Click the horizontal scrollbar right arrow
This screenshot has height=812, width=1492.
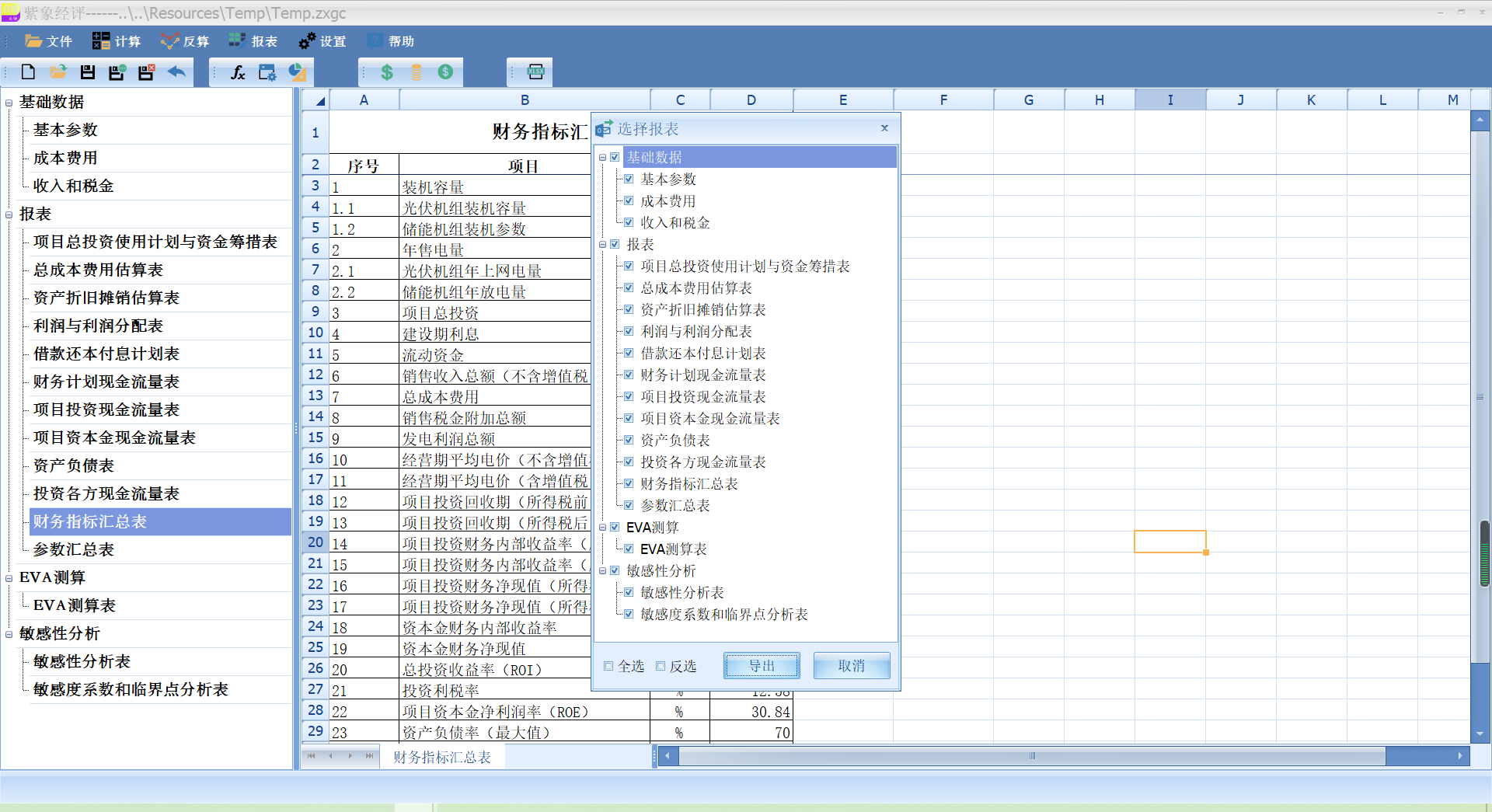1460,755
